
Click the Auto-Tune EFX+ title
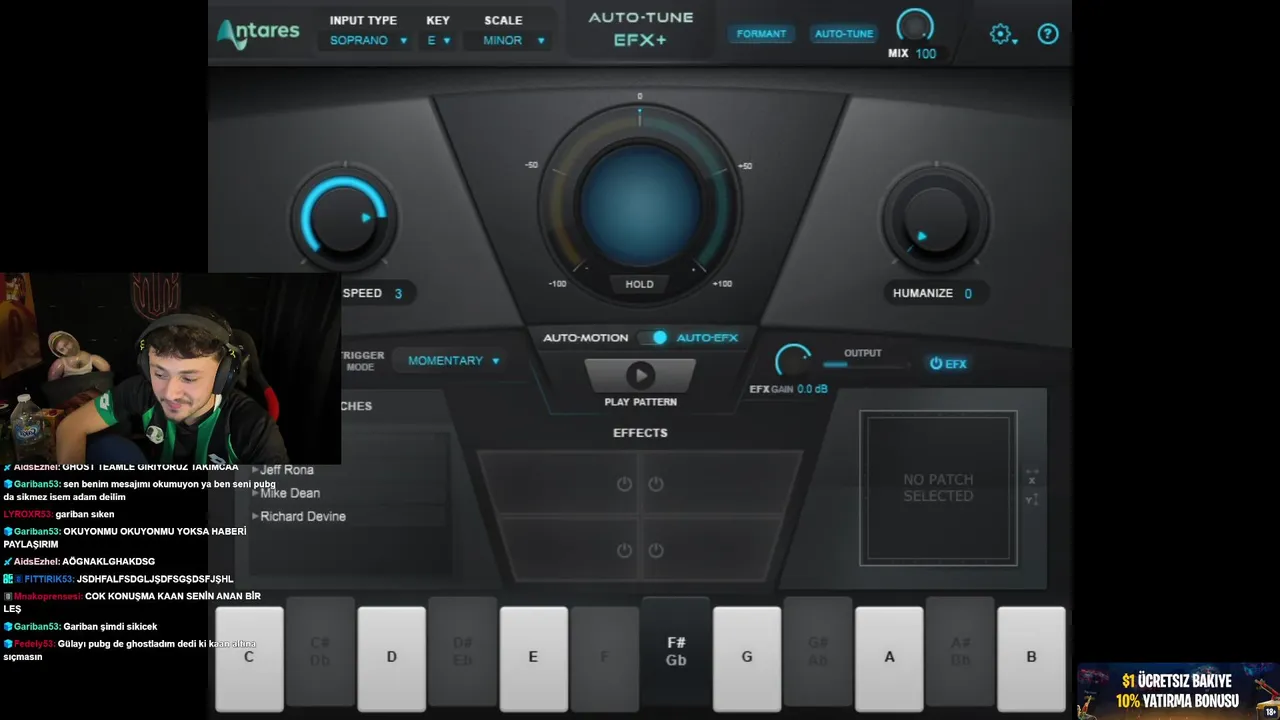(640, 29)
